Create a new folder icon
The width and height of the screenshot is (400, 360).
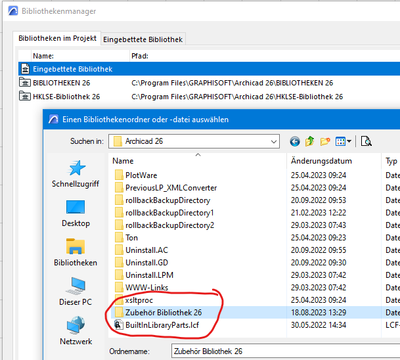[x=325, y=142]
